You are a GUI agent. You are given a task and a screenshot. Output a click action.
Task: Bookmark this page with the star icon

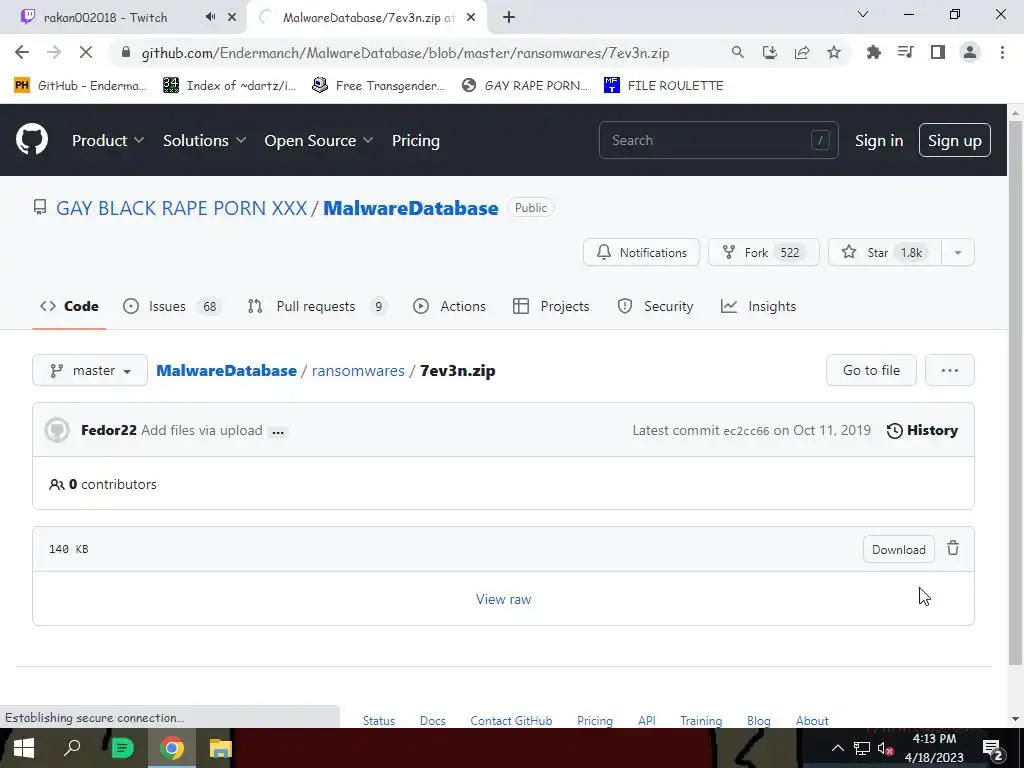coord(834,53)
